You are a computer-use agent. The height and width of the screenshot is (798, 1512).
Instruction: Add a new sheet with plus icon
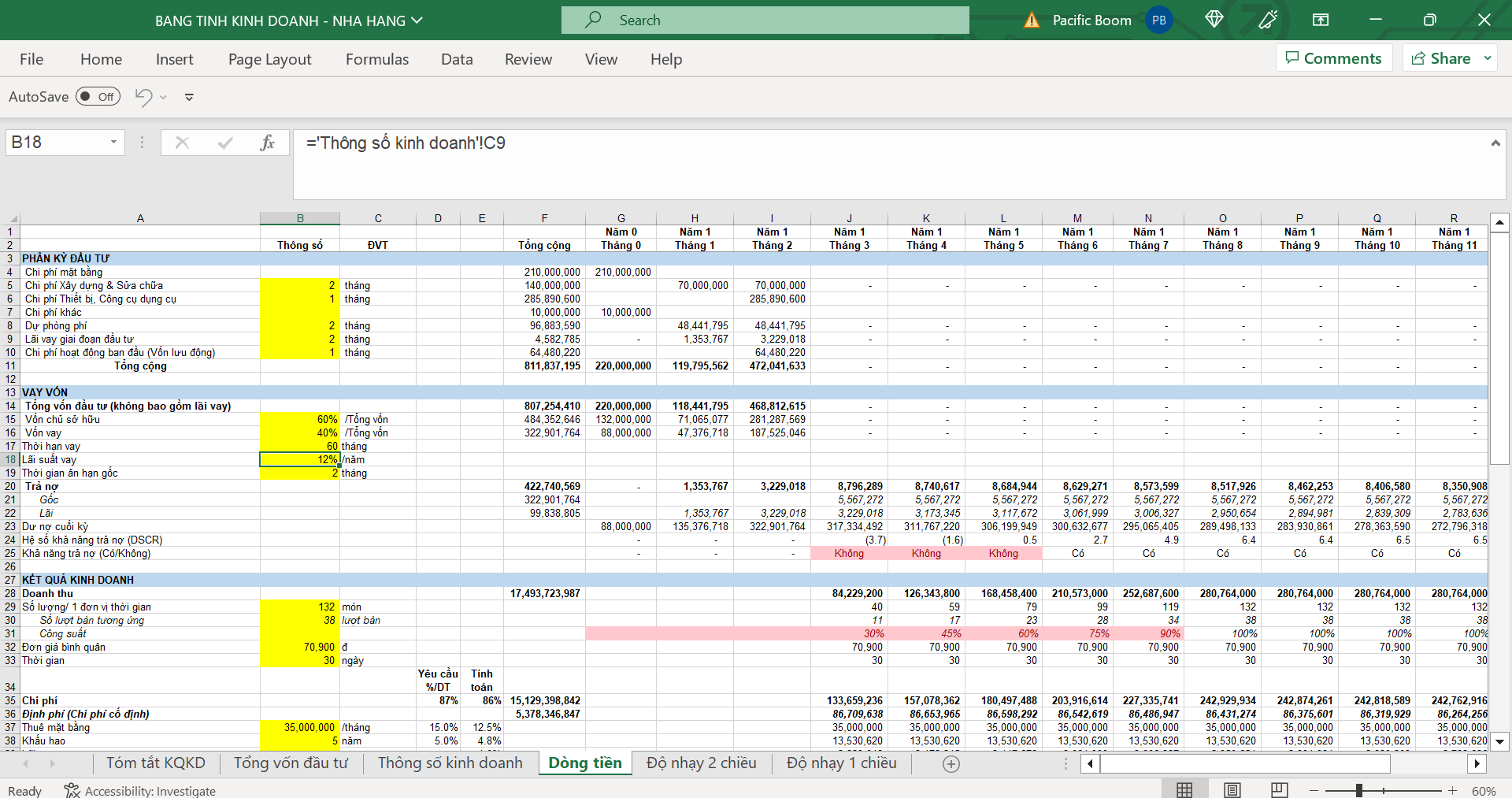click(951, 763)
